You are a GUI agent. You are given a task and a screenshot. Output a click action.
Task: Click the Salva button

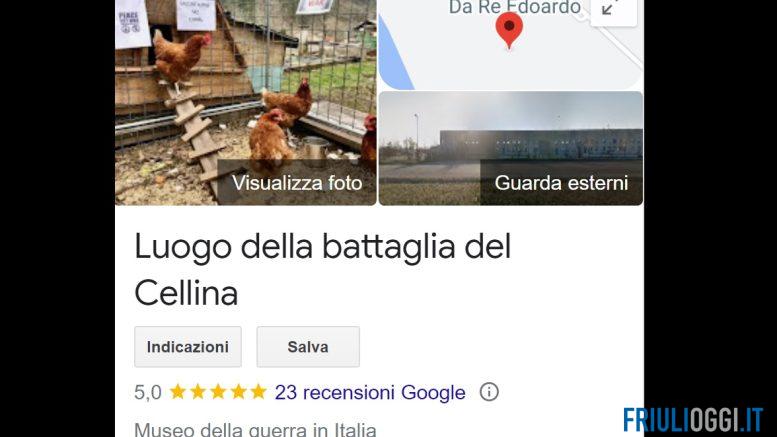pos(308,347)
